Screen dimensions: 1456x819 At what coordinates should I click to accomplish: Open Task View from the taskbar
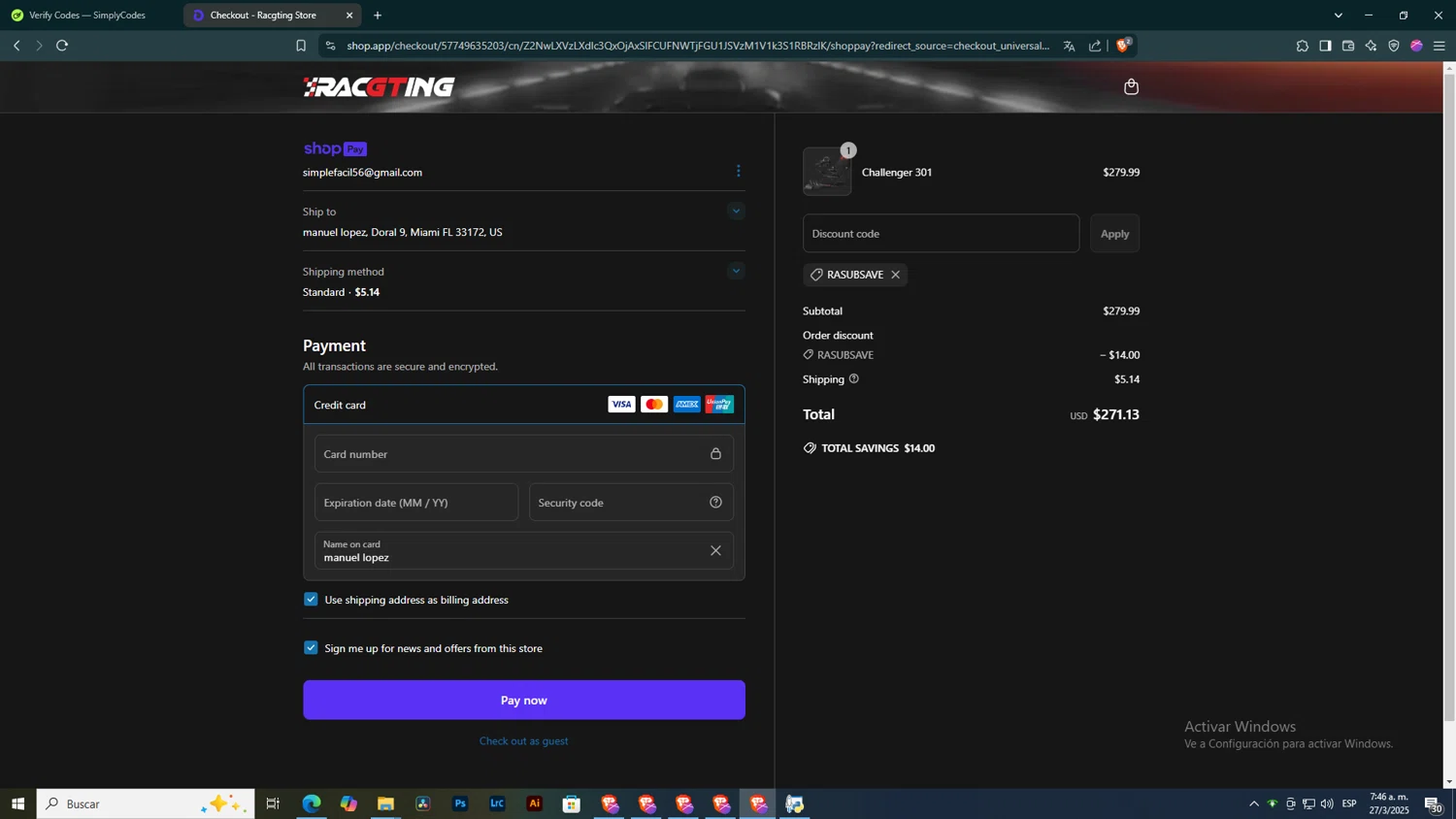273,803
